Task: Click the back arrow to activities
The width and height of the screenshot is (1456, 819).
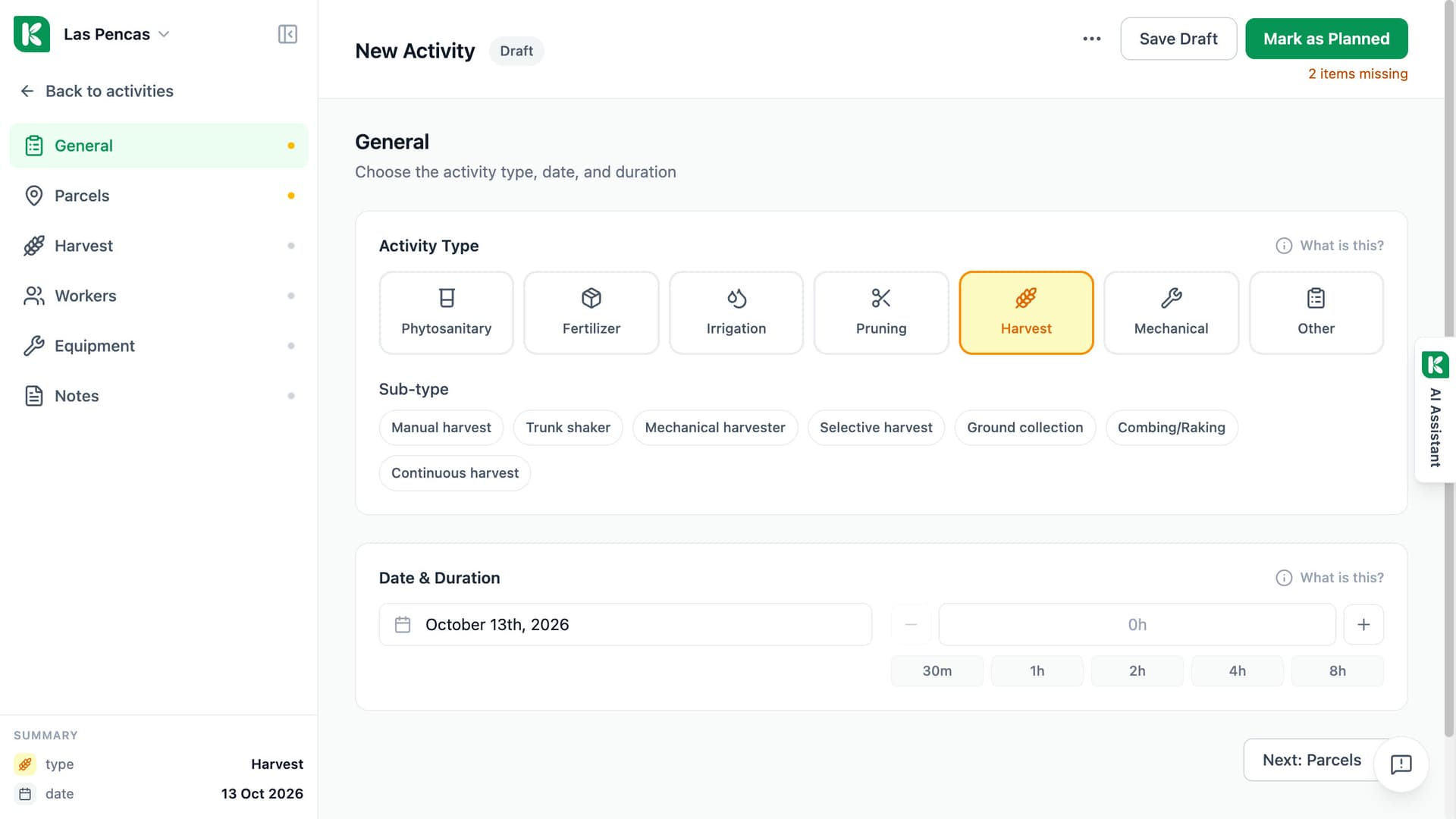Action: tap(27, 91)
